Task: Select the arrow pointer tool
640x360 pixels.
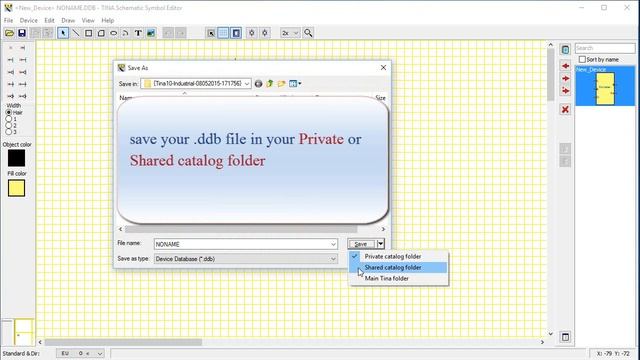Action: (x=63, y=33)
